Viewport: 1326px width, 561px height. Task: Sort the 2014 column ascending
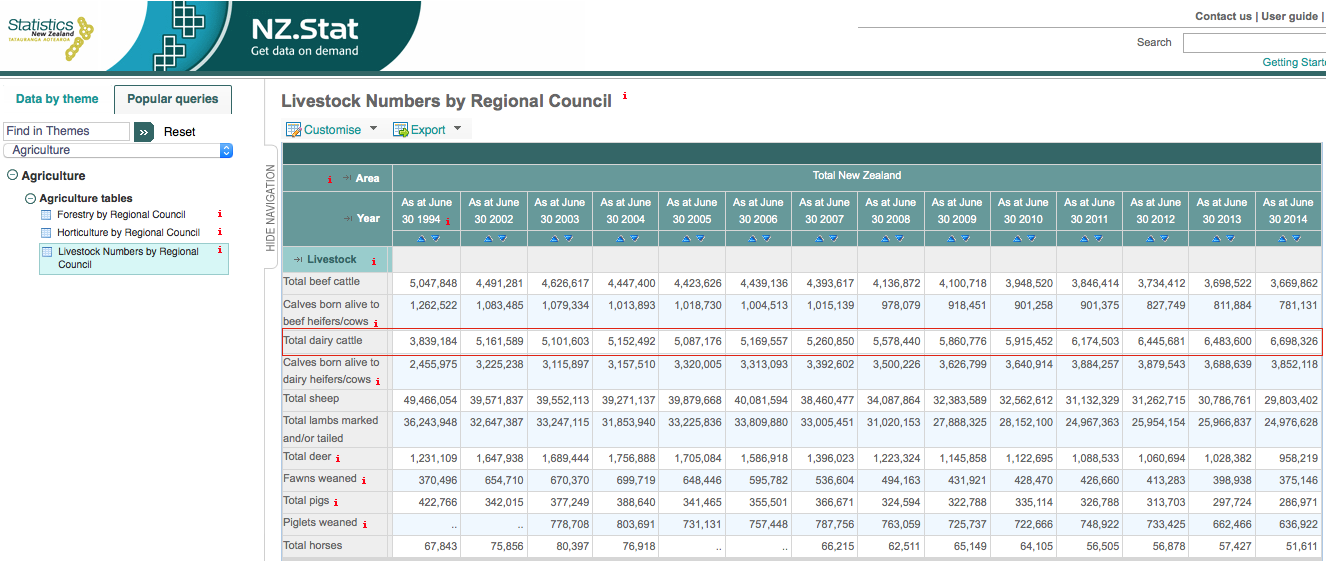coord(1281,238)
